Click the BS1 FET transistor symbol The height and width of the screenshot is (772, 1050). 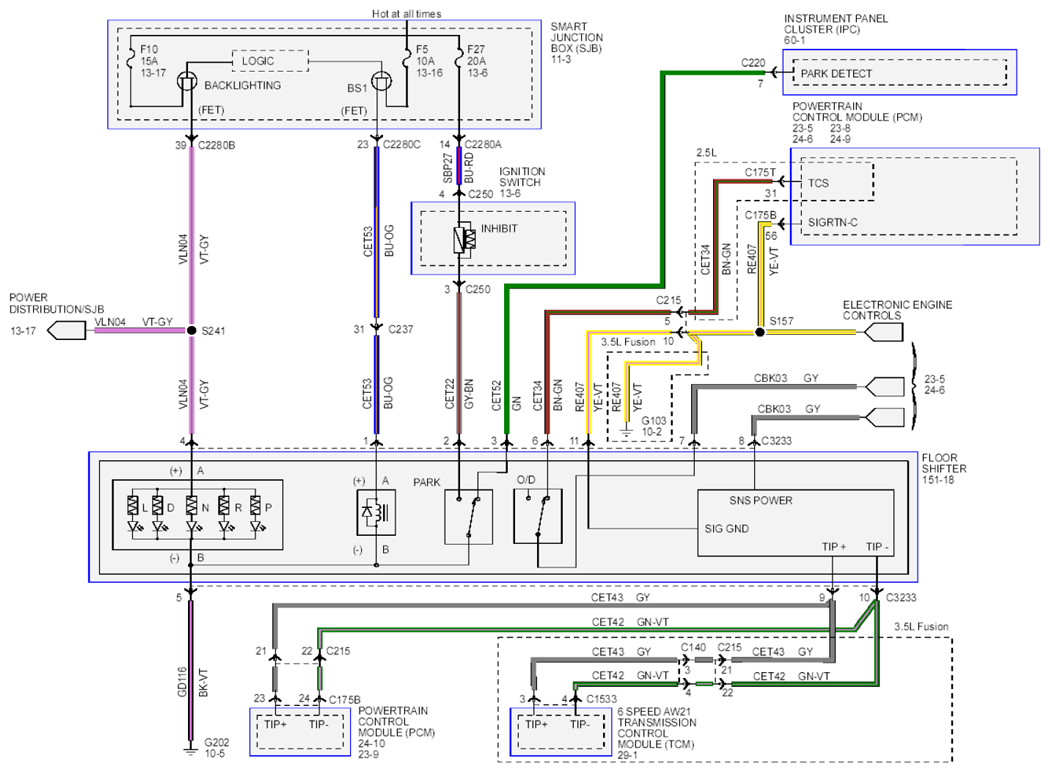click(381, 82)
